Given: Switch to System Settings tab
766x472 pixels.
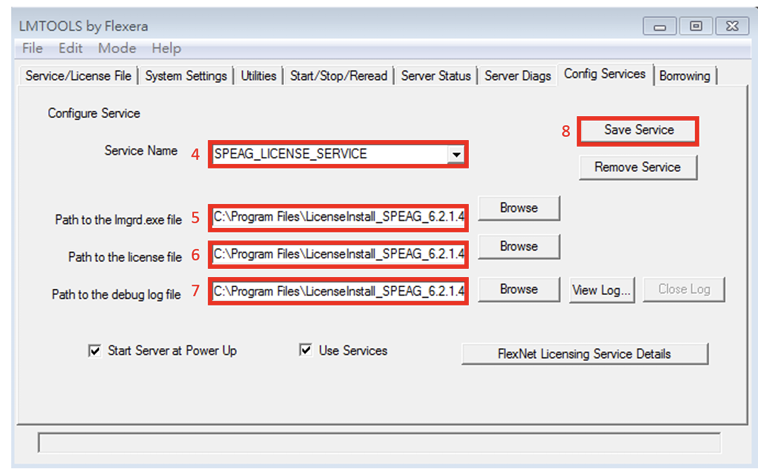Looking at the screenshot, I should pyautogui.click(x=185, y=76).
